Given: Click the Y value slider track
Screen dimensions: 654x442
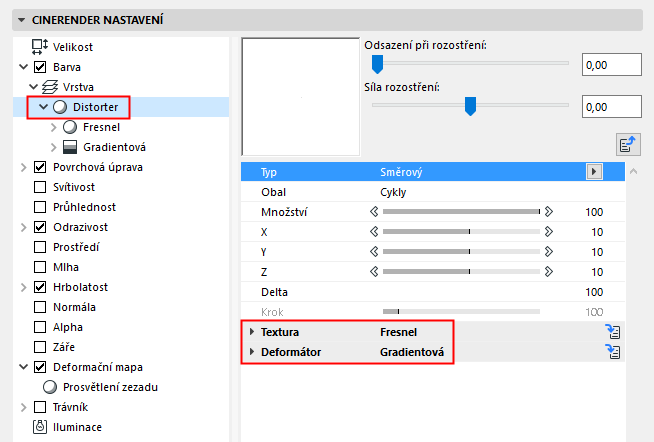Looking at the screenshot, I should (x=461, y=252).
